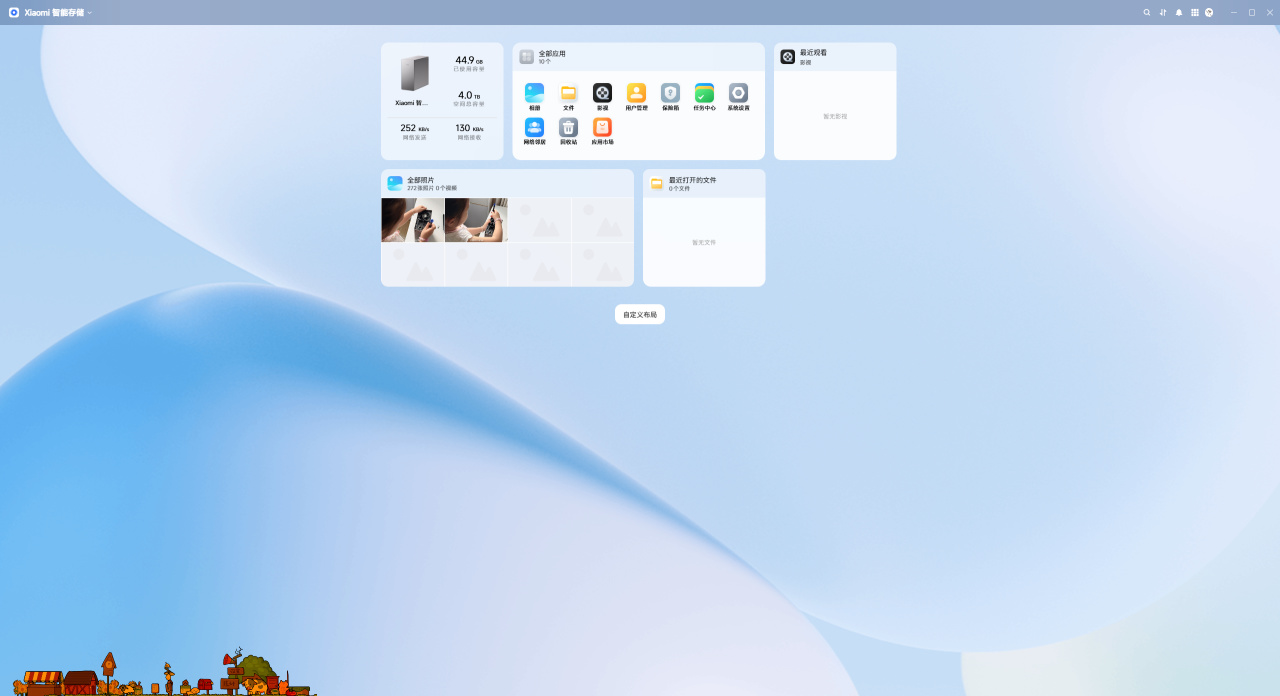Open the 文件 (Files) app icon

[568, 93]
